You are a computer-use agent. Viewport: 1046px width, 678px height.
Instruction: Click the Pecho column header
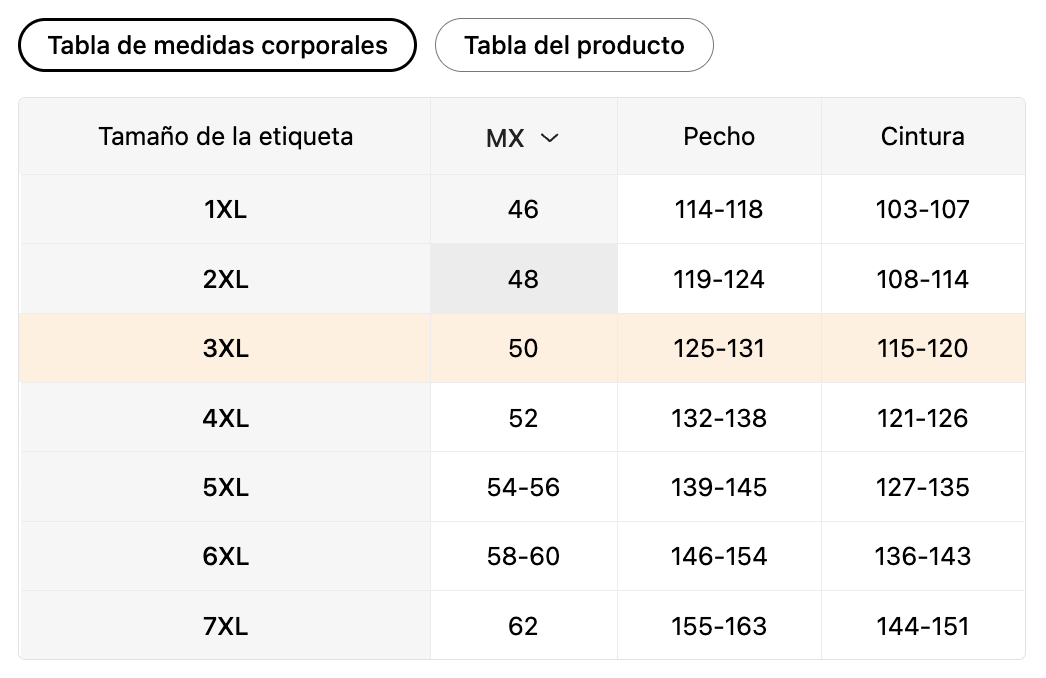(719, 136)
